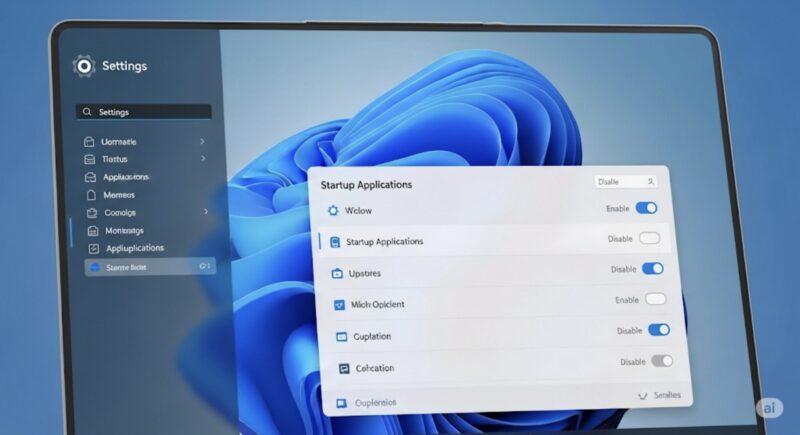800x435 pixels.
Task: Click the badge on the selected sidebar row
Action: pyautogui.click(x=205, y=266)
